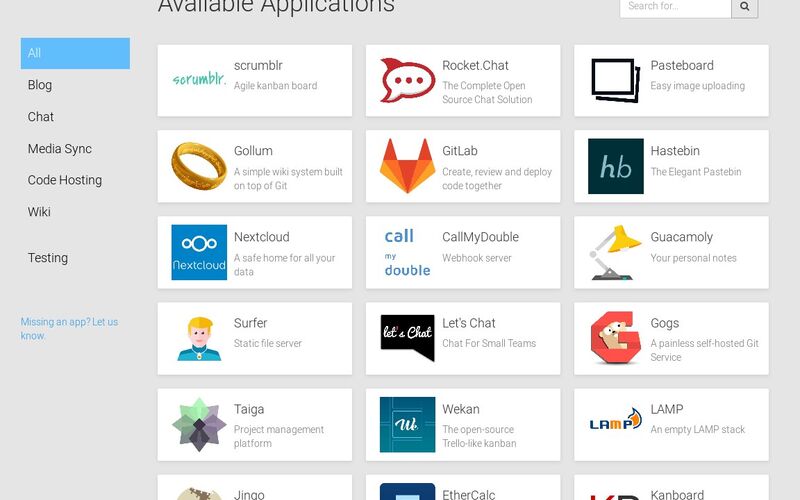Click the EtherCalc app title
The image size is (800, 500).
pyautogui.click(x=468, y=494)
